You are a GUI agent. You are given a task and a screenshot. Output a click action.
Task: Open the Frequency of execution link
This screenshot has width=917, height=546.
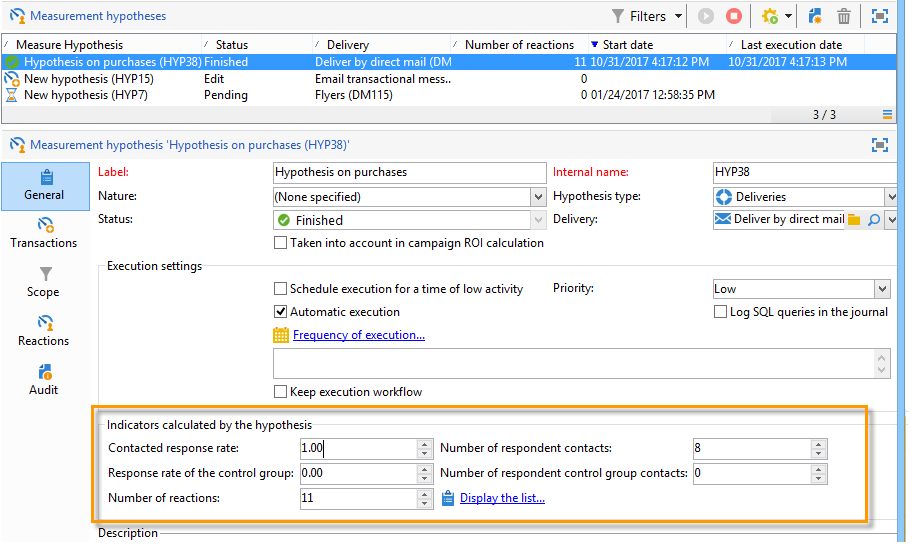tap(358, 335)
